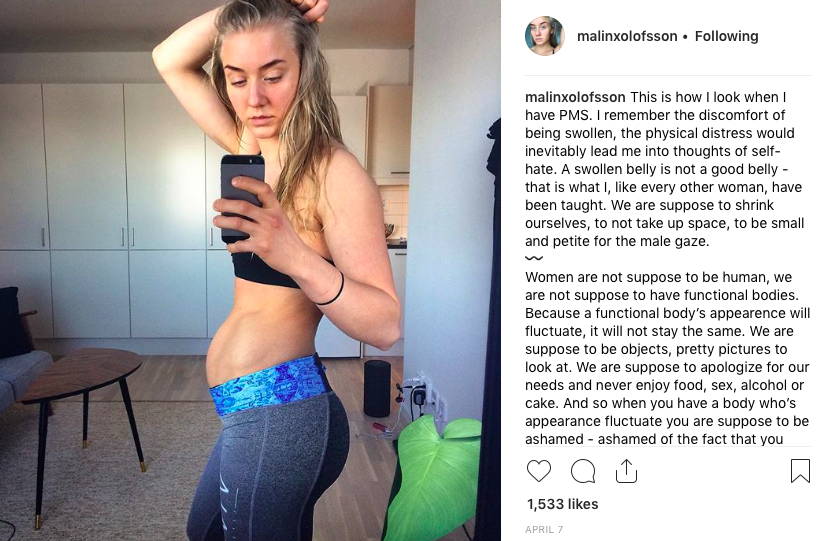
Task: Save the post with the bookmark icon
Action: pyautogui.click(x=800, y=471)
